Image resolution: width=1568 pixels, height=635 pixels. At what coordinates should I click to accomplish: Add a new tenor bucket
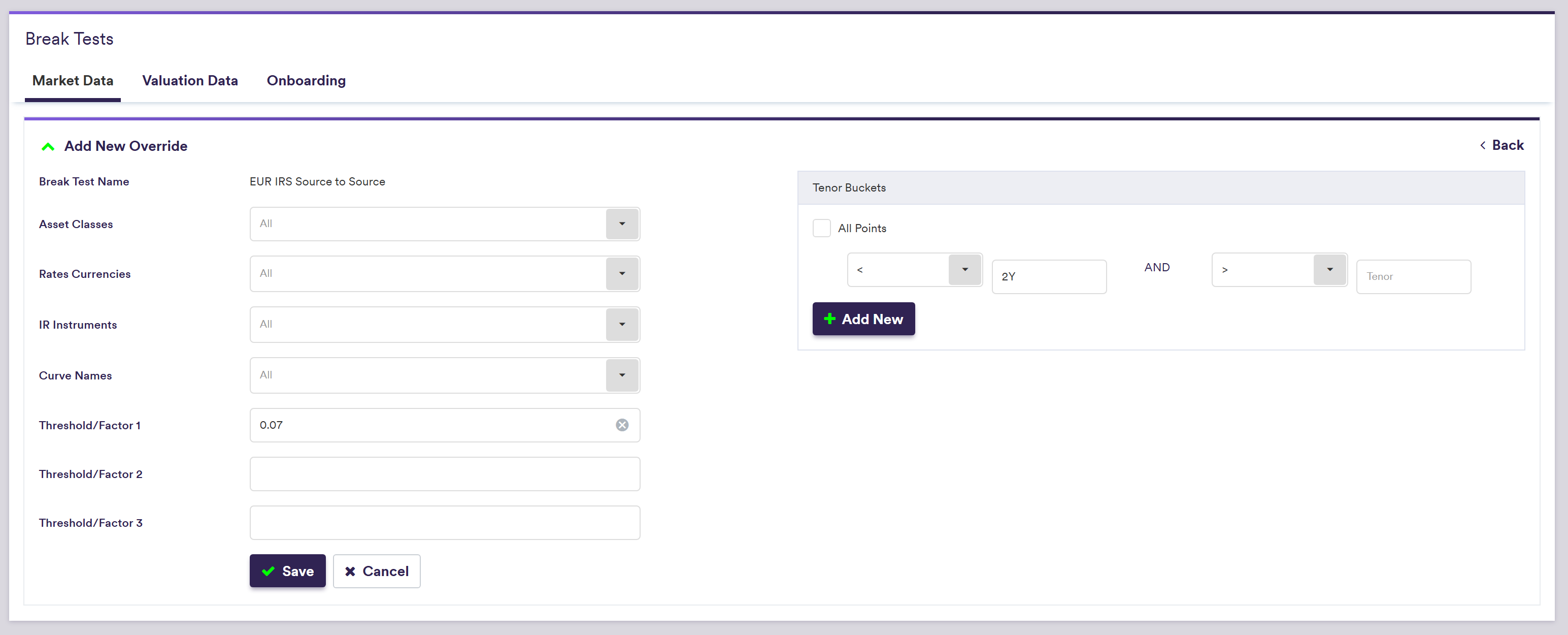[862, 319]
